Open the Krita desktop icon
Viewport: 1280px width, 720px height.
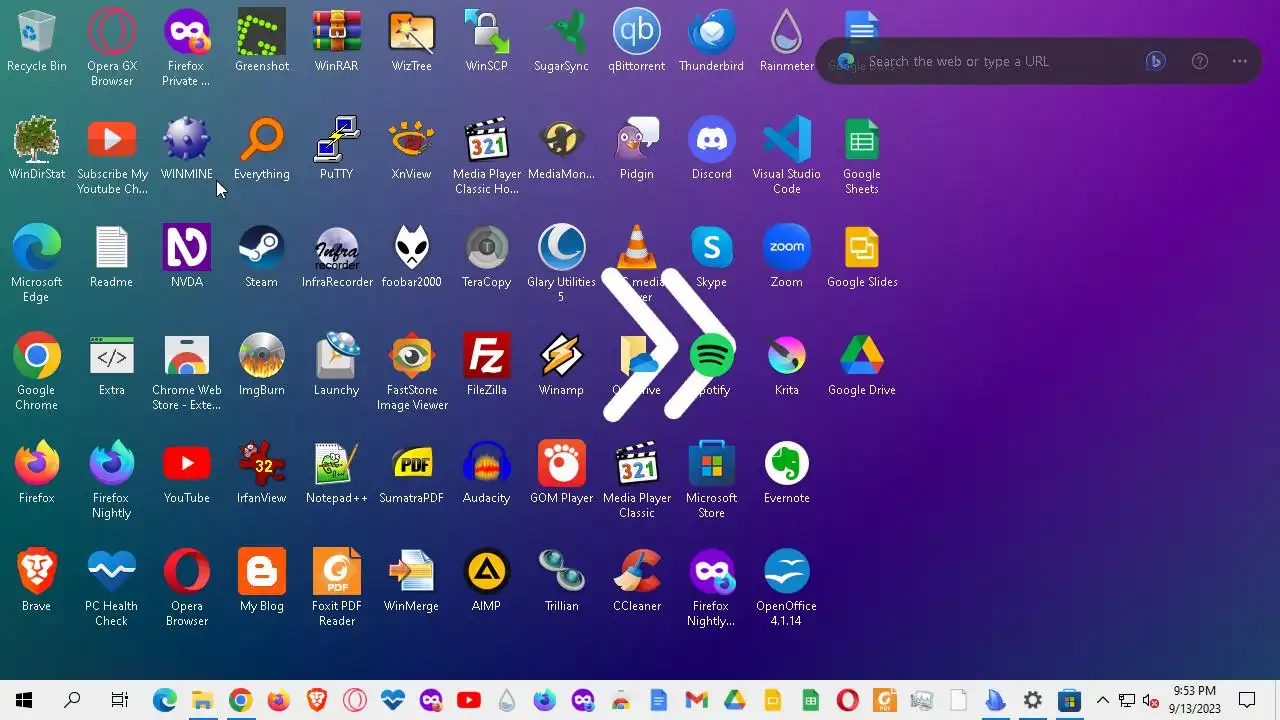click(787, 366)
